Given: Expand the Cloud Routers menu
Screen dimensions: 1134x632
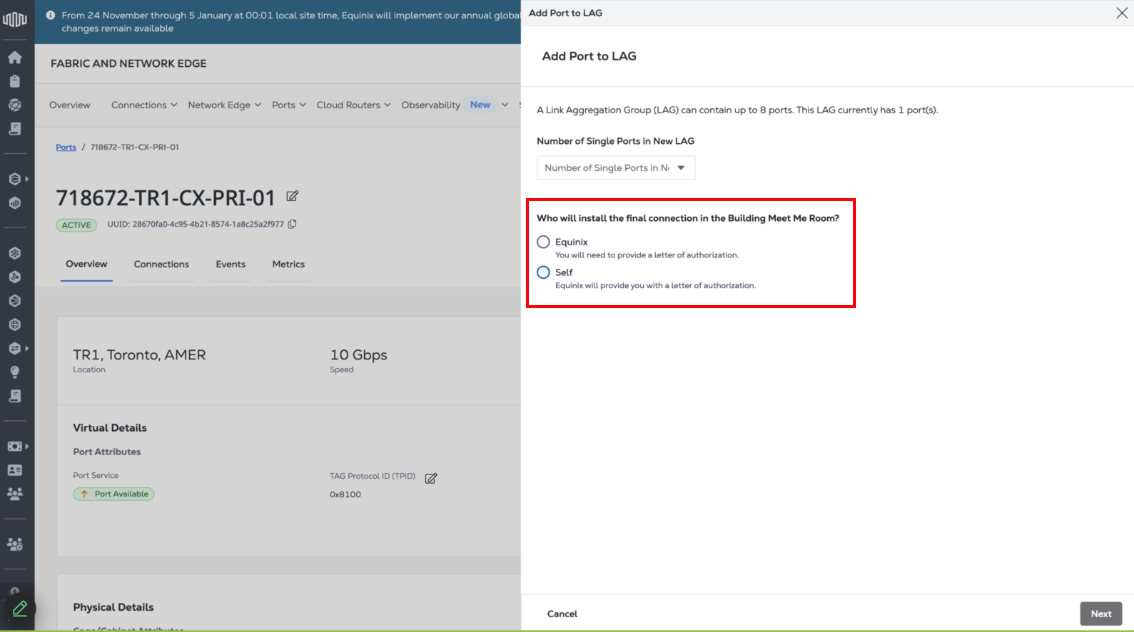Looking at the screenshot, I should pyautogui.click(x=354, y=105).
